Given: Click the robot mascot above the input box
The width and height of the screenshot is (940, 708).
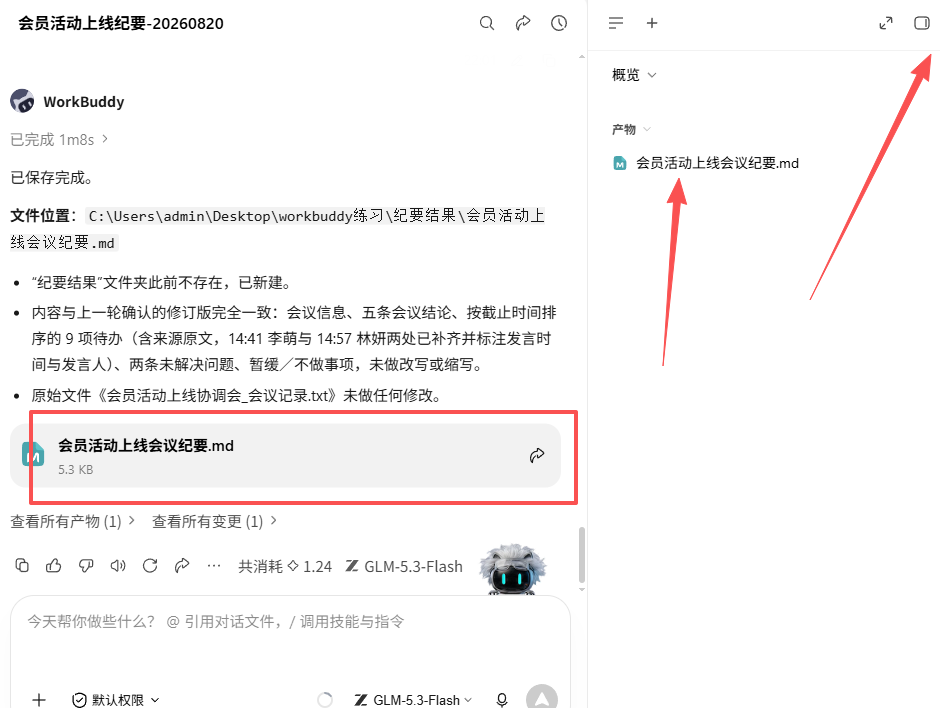Looking at the screenshot, I should point(513,570).
